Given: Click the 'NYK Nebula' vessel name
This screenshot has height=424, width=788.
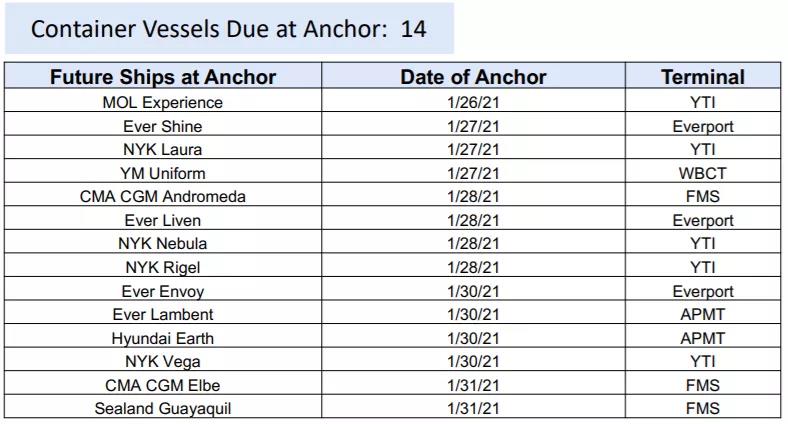Looking at the screenshot, I should [163, 244].
